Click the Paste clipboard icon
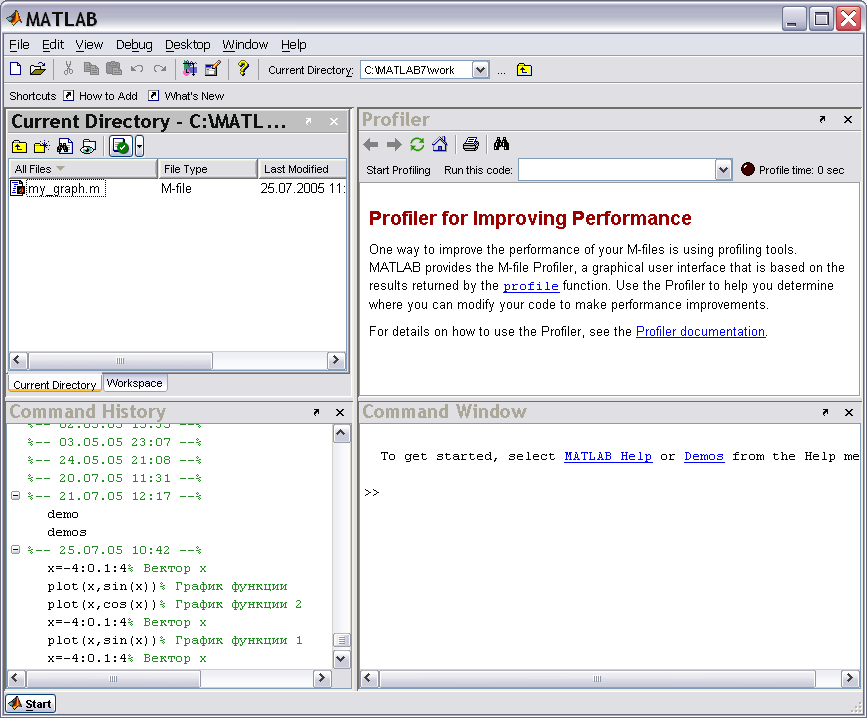 click(113, 69)
